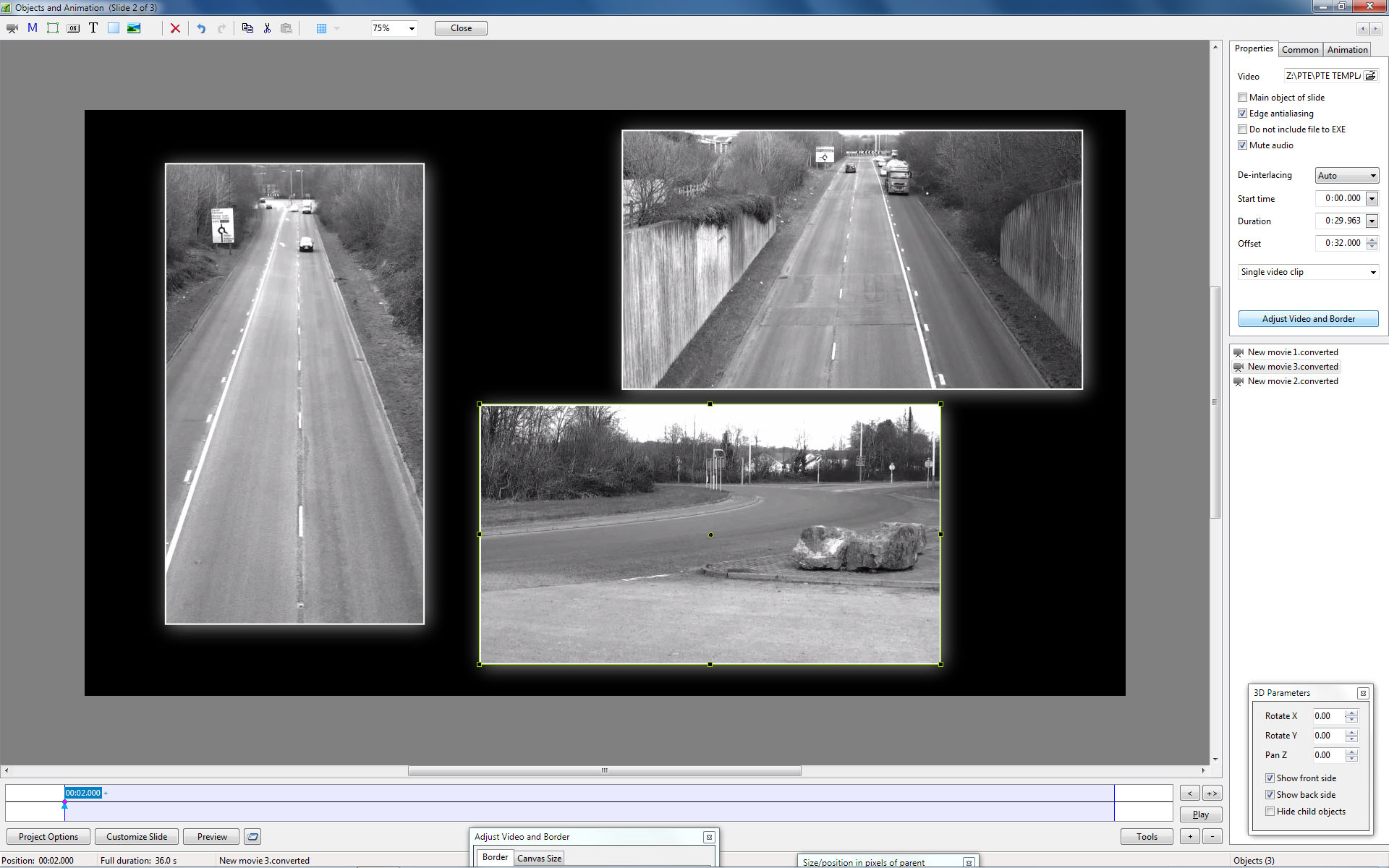The width and height of the screenshot is (1389, 868).
Task: Click the Play button
Action: point(1201,814)
